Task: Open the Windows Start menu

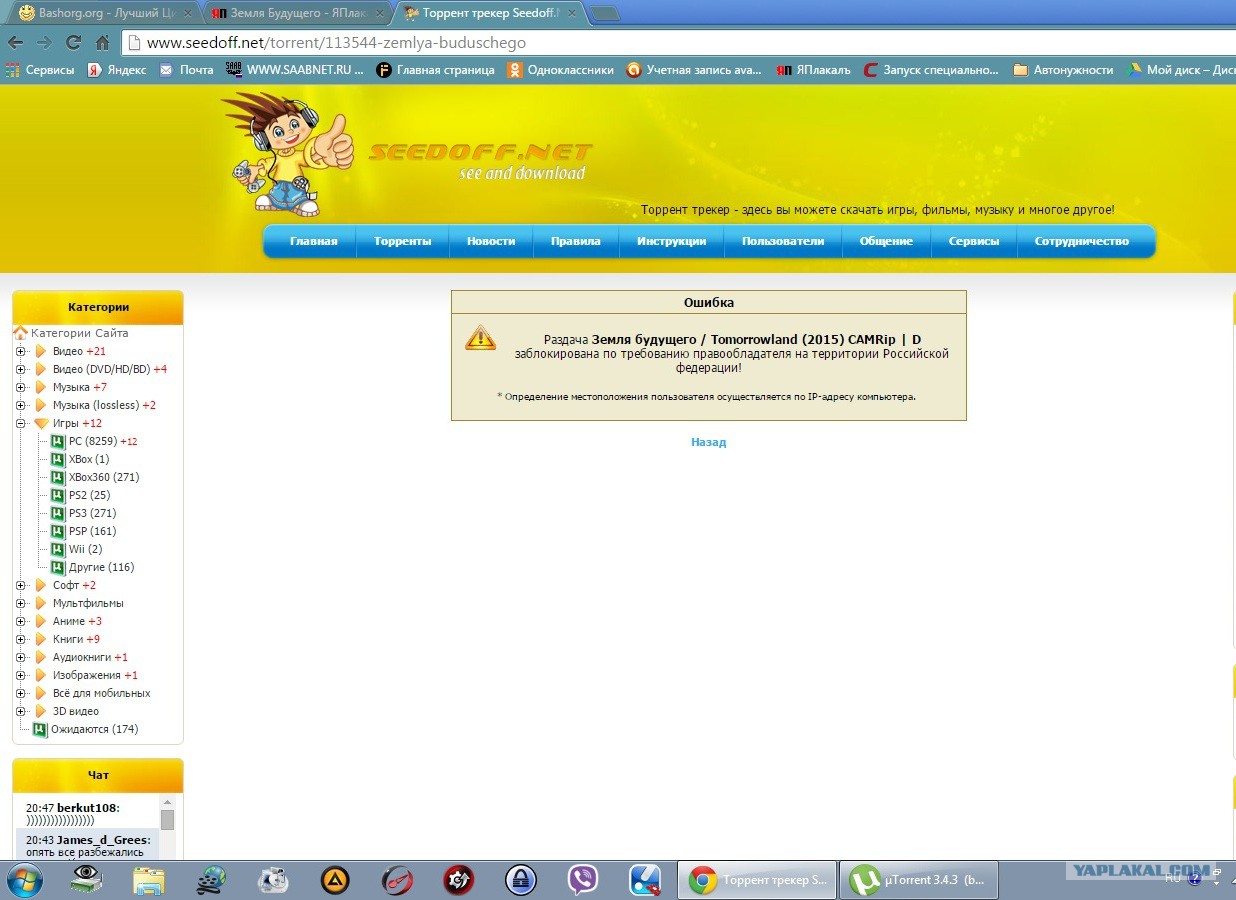Action: tap(24, 880)
